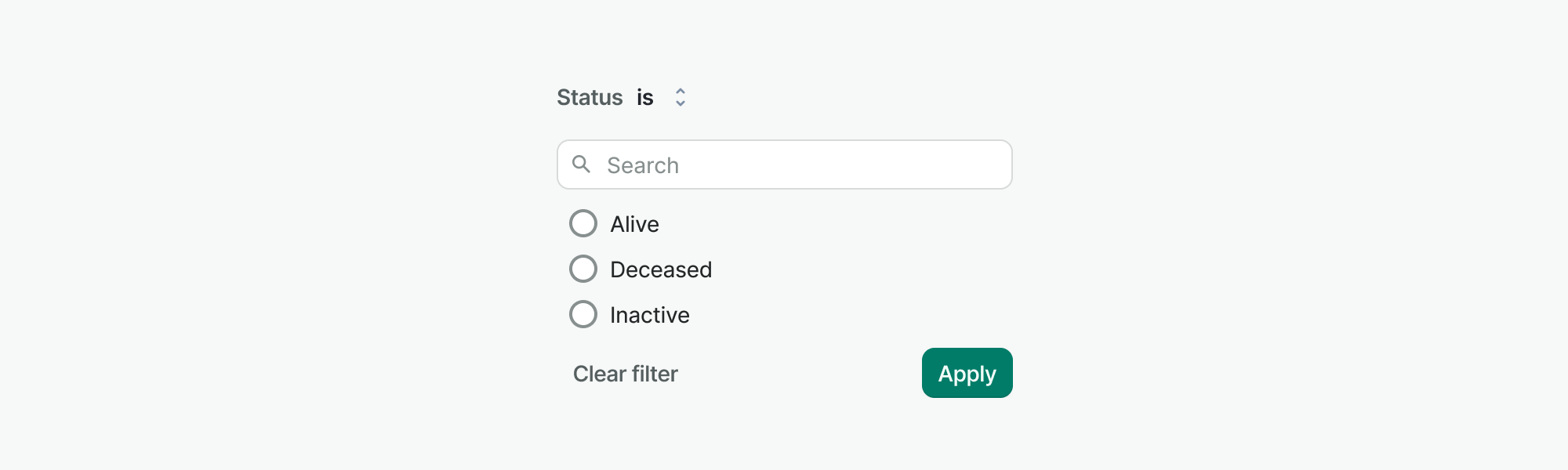Click the Status filter label
Viewport: 1568px width, 470px height.
coord(590,97)
